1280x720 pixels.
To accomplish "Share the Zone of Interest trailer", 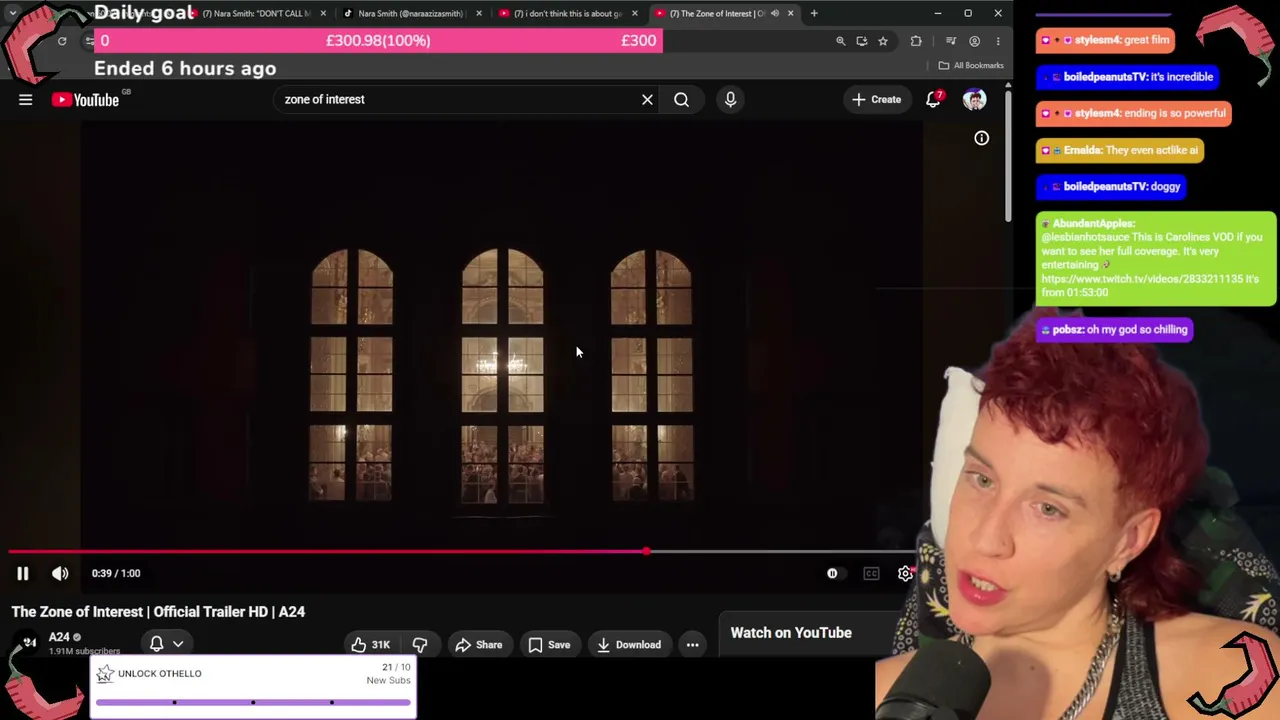I will [478, 645].
